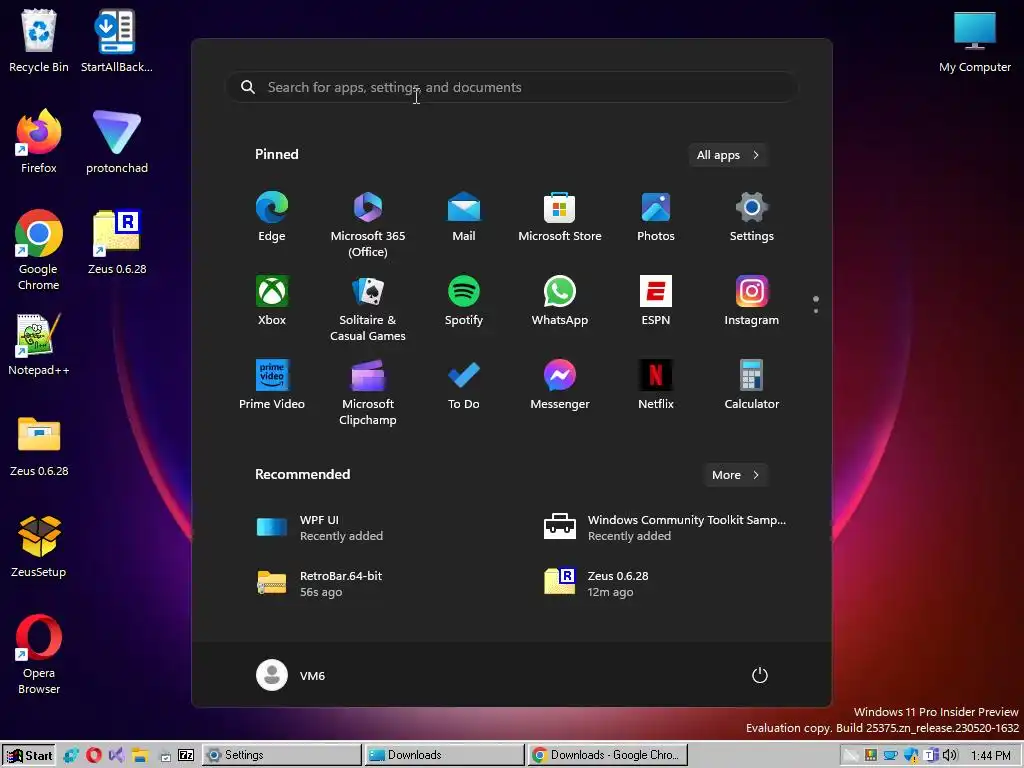Image resolution: width=1024 pixels, height=768 pixels.
Task: Open the Mail app tile
Action: click(464, 217)
